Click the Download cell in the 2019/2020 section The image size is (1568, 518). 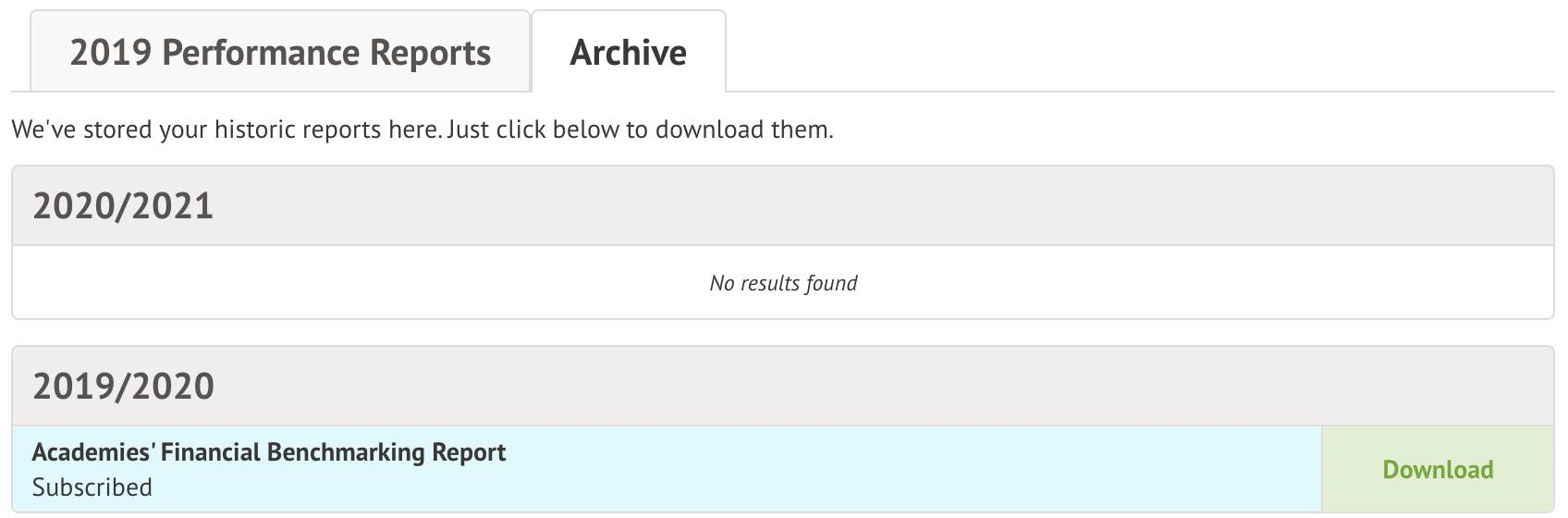1438,470
